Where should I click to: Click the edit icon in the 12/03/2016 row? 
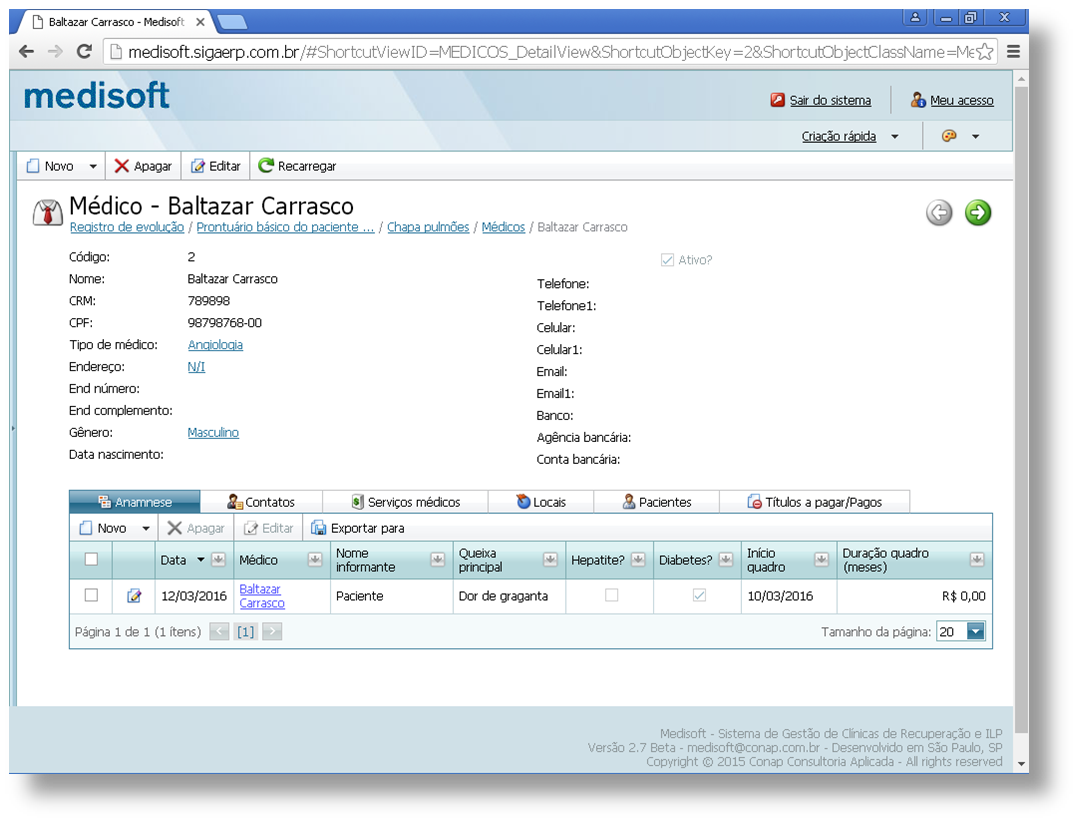(134, 596)
